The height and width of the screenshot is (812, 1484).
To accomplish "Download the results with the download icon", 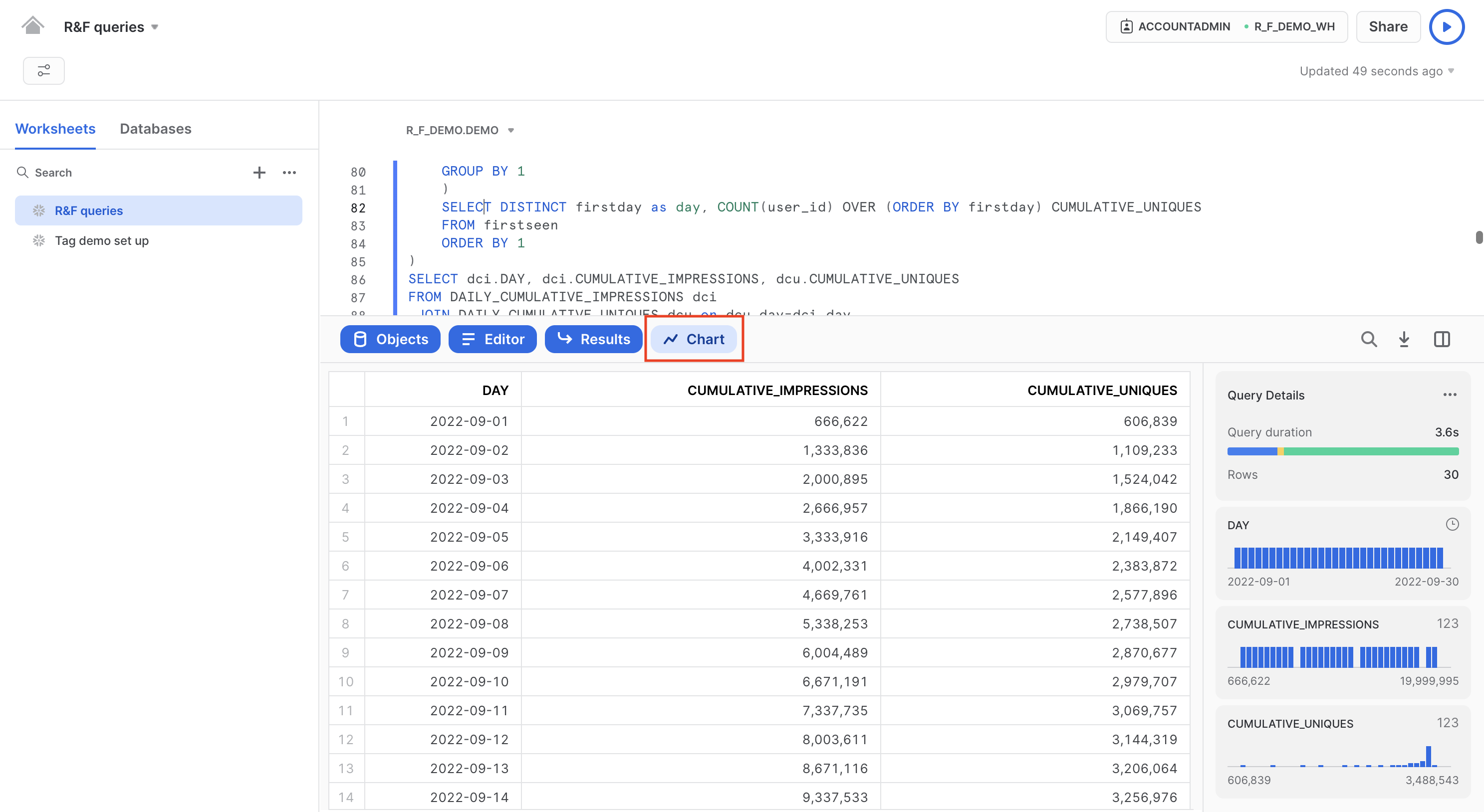I will click(1404, 339).
